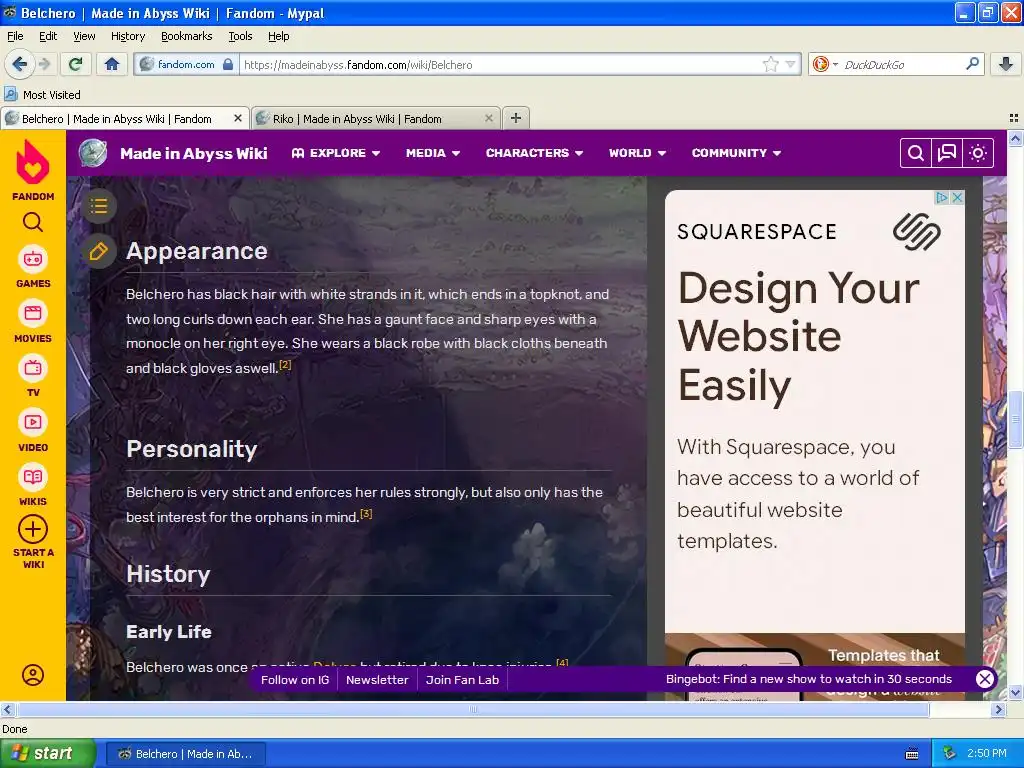Open the Wikis section in Fandom sidebar
The width and height of the screenshot is (1024, 768).
coord(33,485)
